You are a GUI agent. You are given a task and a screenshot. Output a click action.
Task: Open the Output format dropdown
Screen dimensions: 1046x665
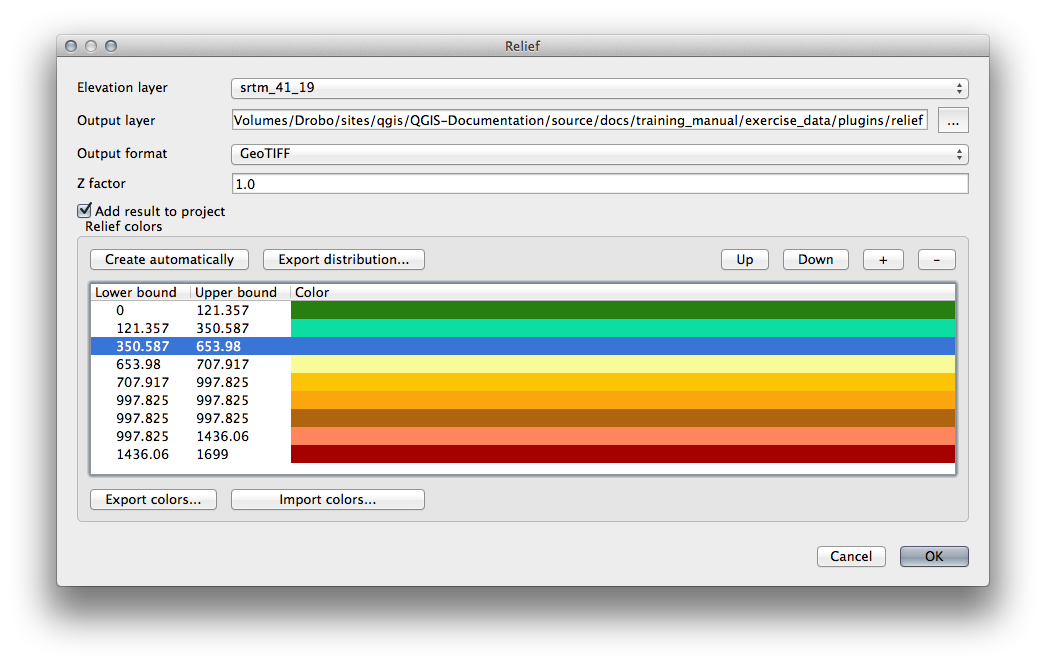[x=598, y=154]
